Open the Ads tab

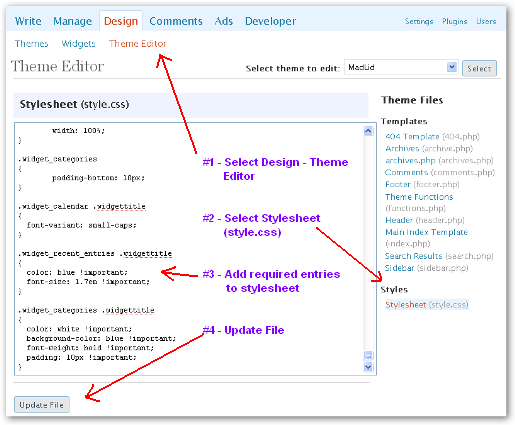(x=223, y=21)
